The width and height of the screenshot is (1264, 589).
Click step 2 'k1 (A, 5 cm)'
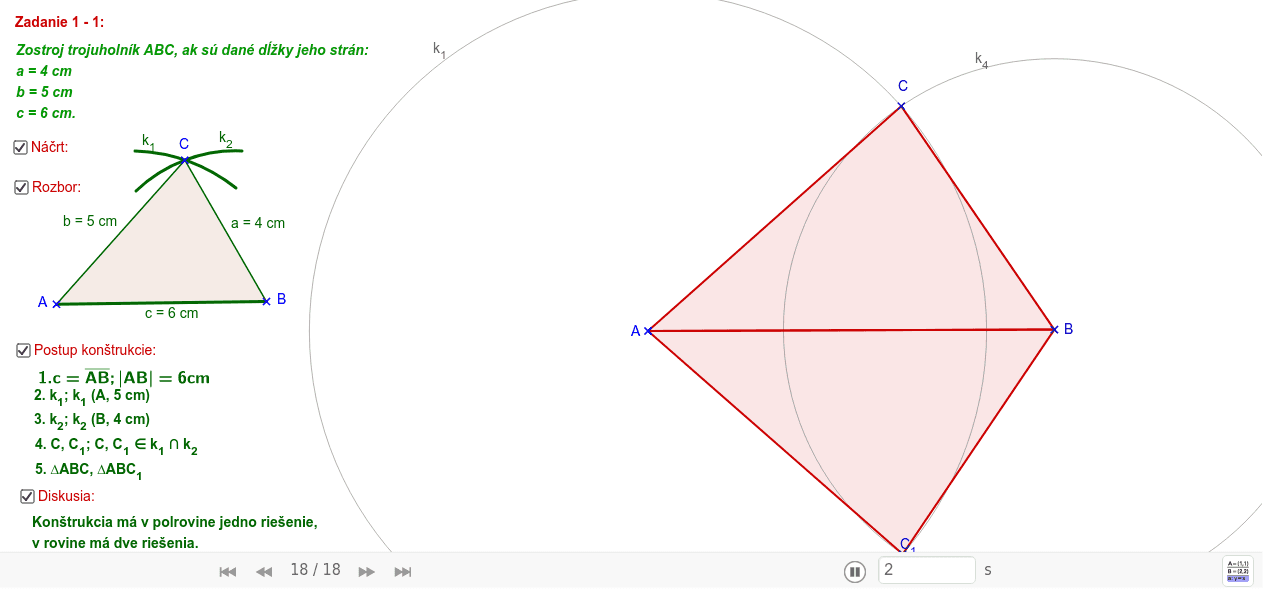click(x=92, y=396)
